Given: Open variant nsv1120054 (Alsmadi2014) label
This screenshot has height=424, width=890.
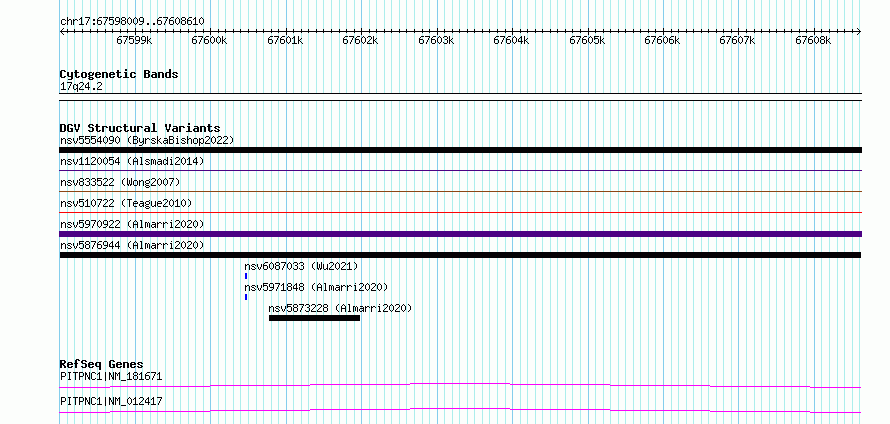Looking at the screenshot, I should pos(132,161).
